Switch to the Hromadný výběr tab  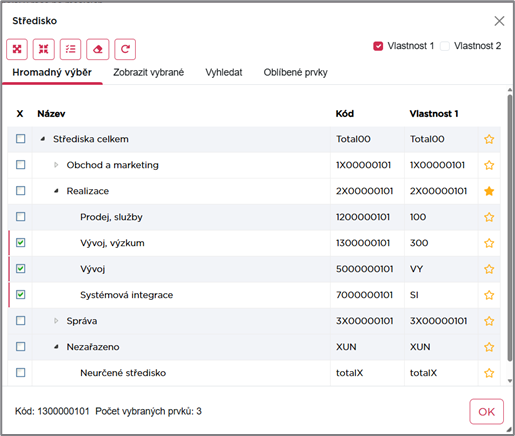(x=52, y=72)
